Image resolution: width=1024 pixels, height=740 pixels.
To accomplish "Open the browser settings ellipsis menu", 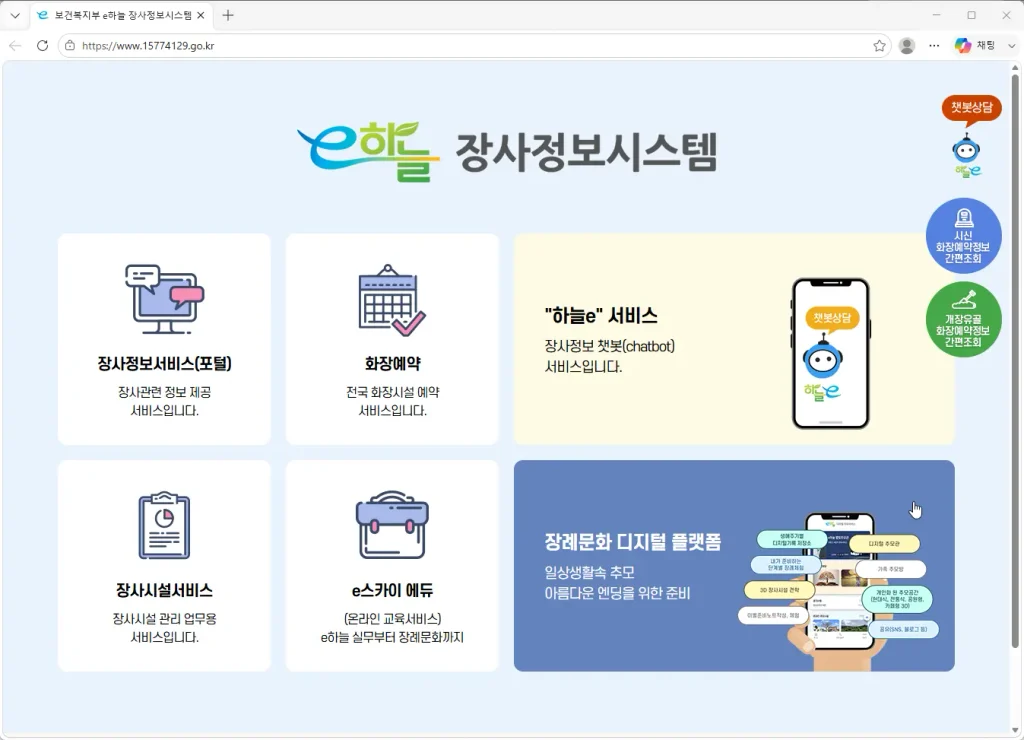I will tap(934, 46).
